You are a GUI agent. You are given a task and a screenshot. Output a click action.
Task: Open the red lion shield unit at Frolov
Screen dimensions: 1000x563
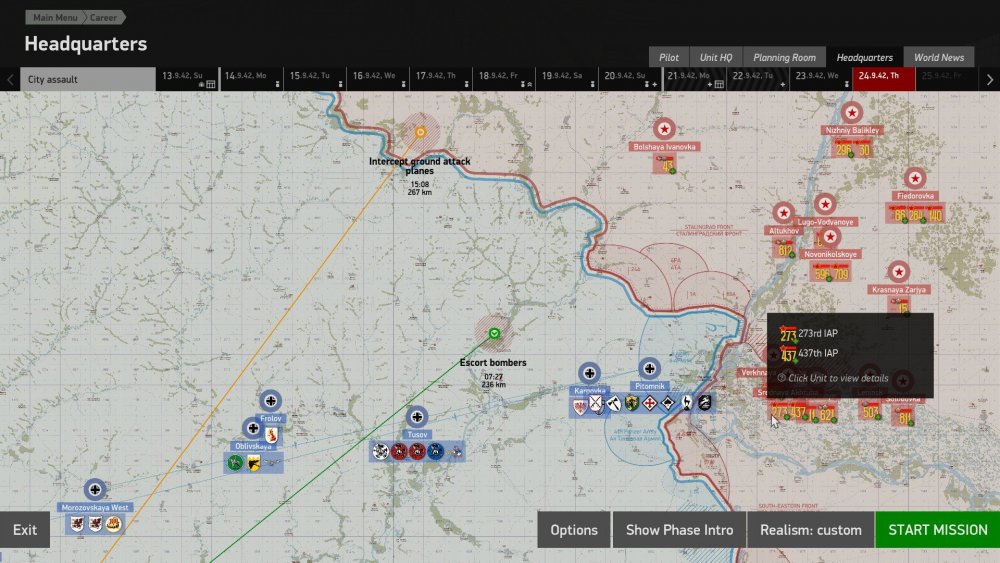[272, 435]
